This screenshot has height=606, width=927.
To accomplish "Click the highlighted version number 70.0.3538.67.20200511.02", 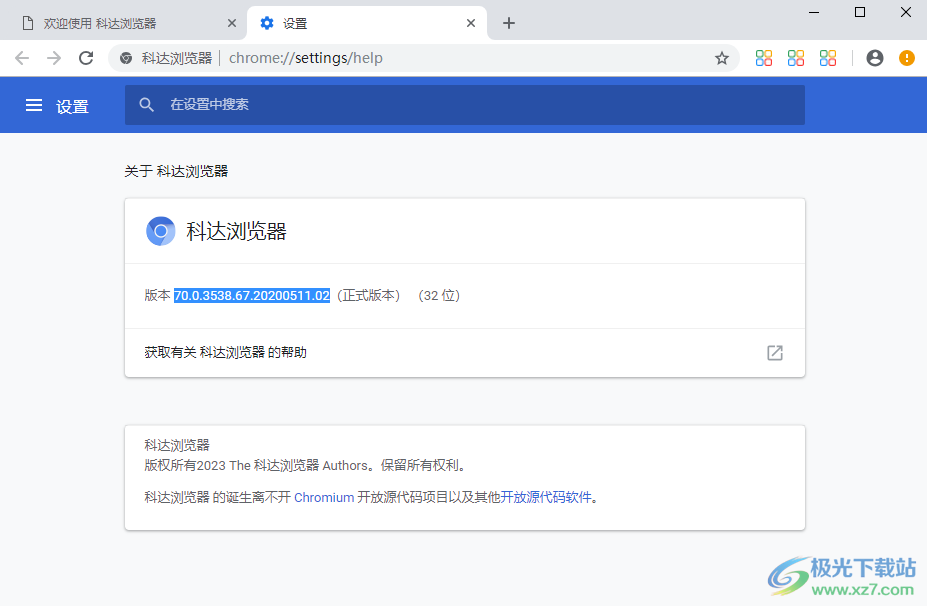I will click(252, 296).
